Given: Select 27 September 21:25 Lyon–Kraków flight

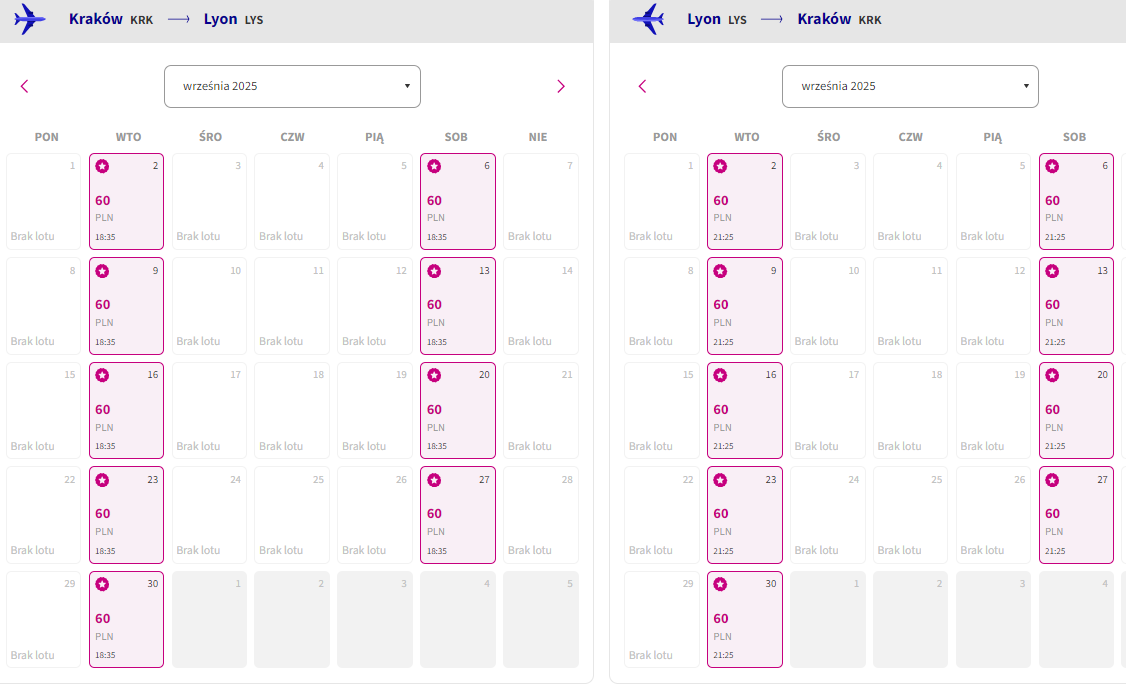Looking at the screenshot, I should pyautogui.click(x=1076, y=515).
